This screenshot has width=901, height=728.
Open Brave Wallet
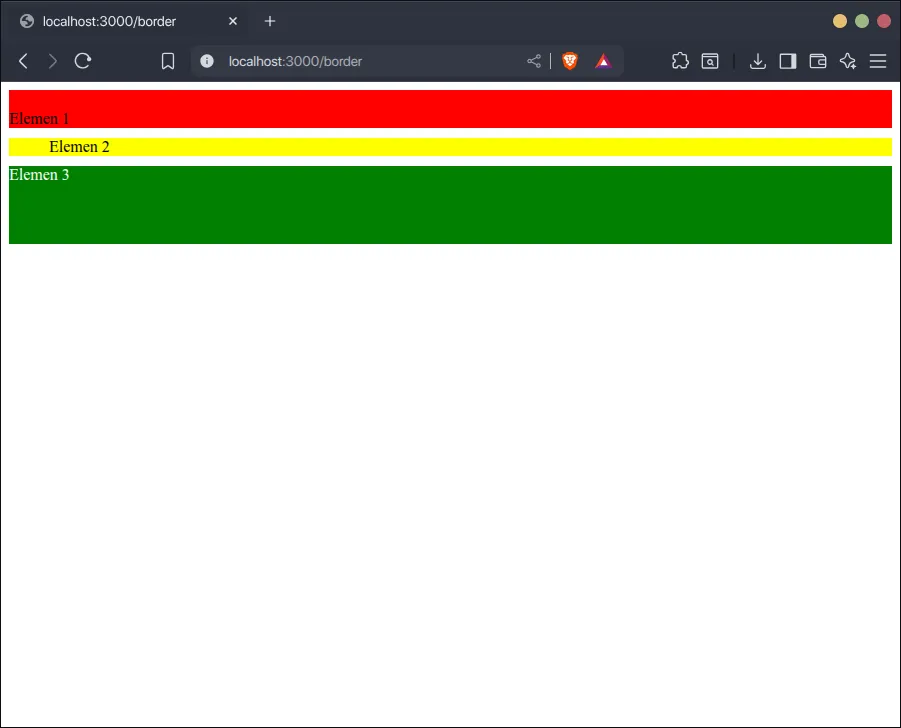(x=818, y=61)
